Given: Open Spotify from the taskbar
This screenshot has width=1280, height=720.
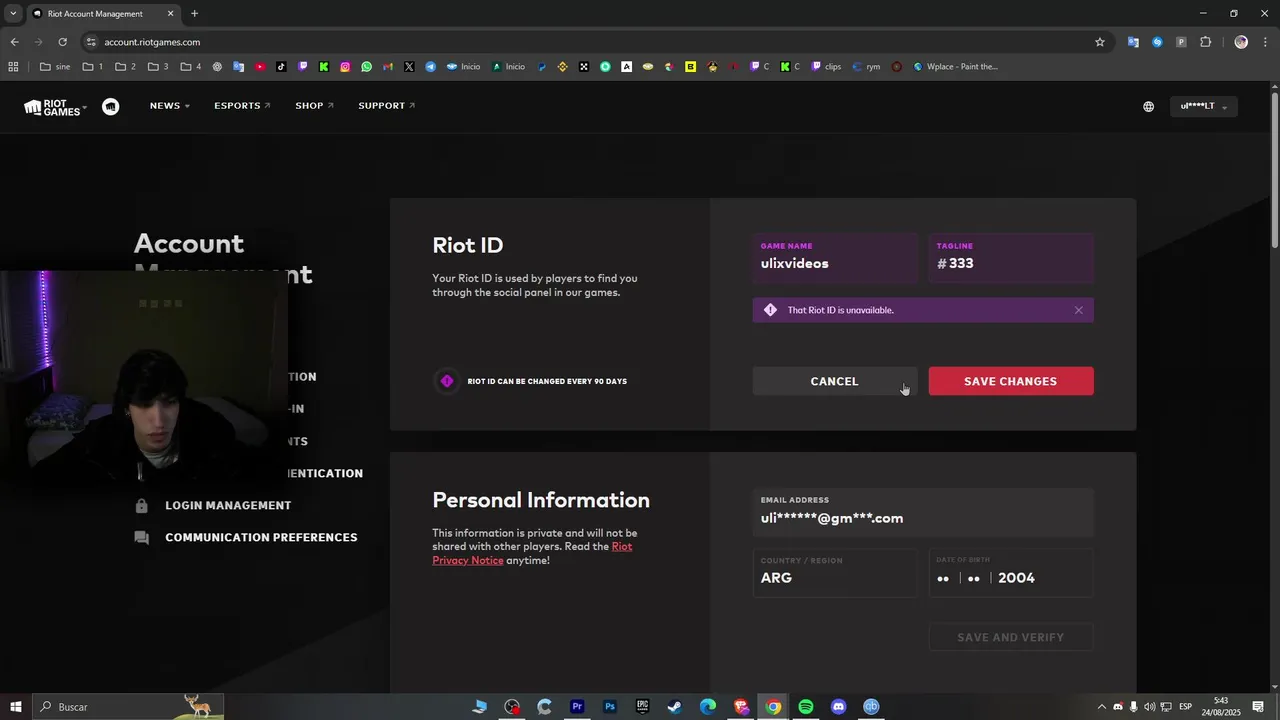Looking at the screenshot, I should [806, 707].
